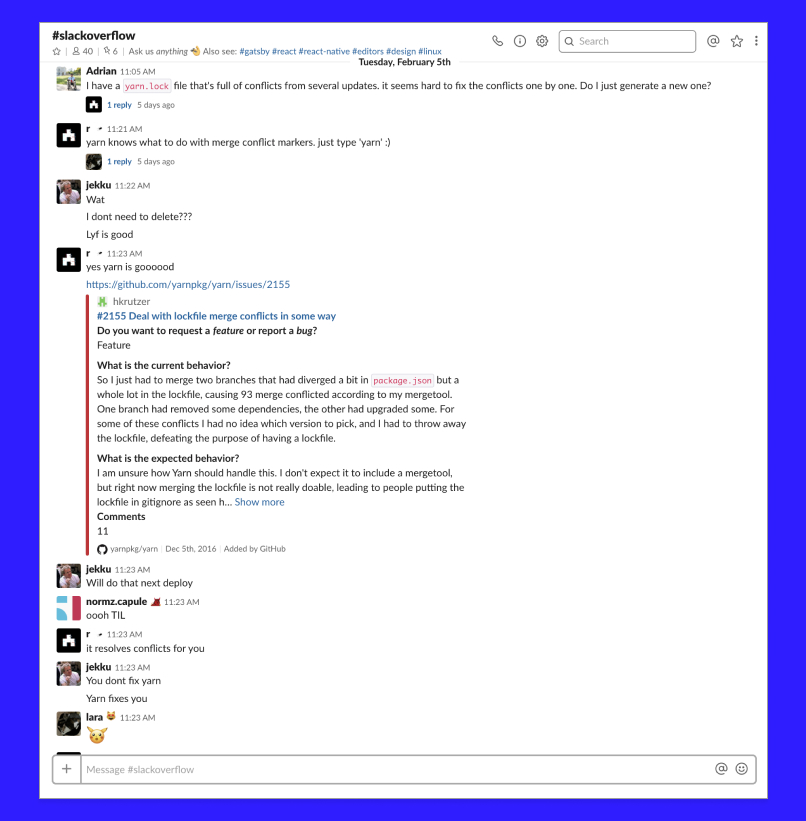Viewport: 806px width, 821px height.
Task: Click the Search input field
Action: tap(627, 41)
